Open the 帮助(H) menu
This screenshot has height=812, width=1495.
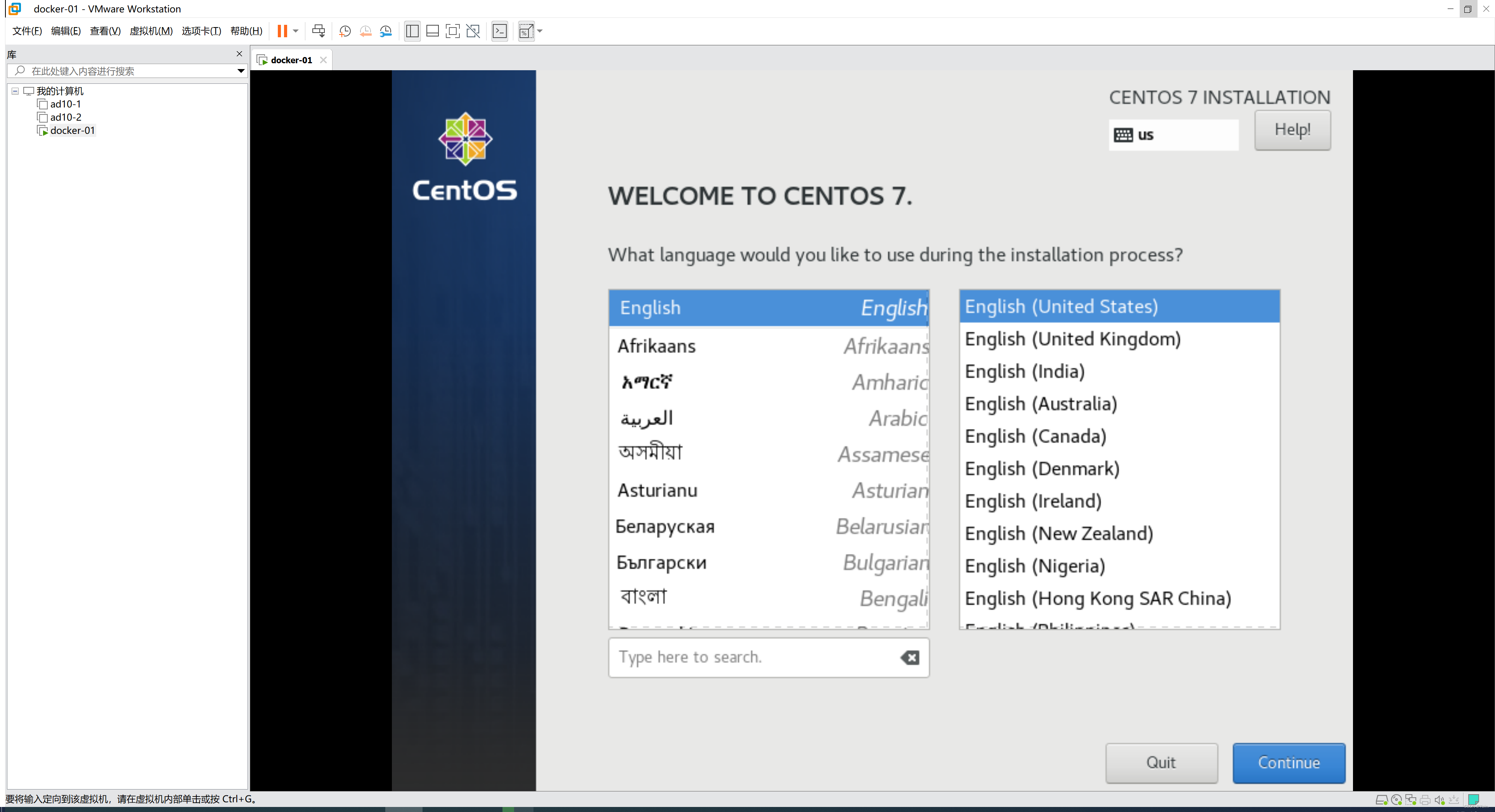click(x=246, y=31)
